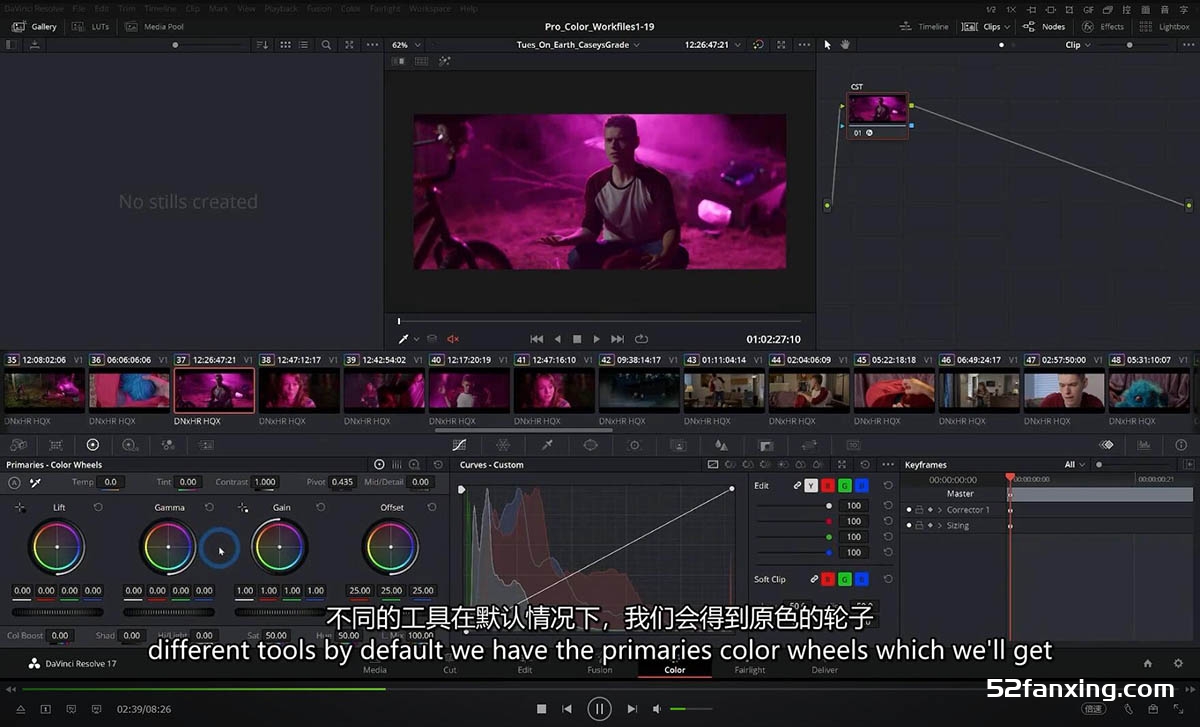Expand the Sizing keyframe track
This screenshot has height=727, width=1200.
pyautogui.click(x=940, y=526)
